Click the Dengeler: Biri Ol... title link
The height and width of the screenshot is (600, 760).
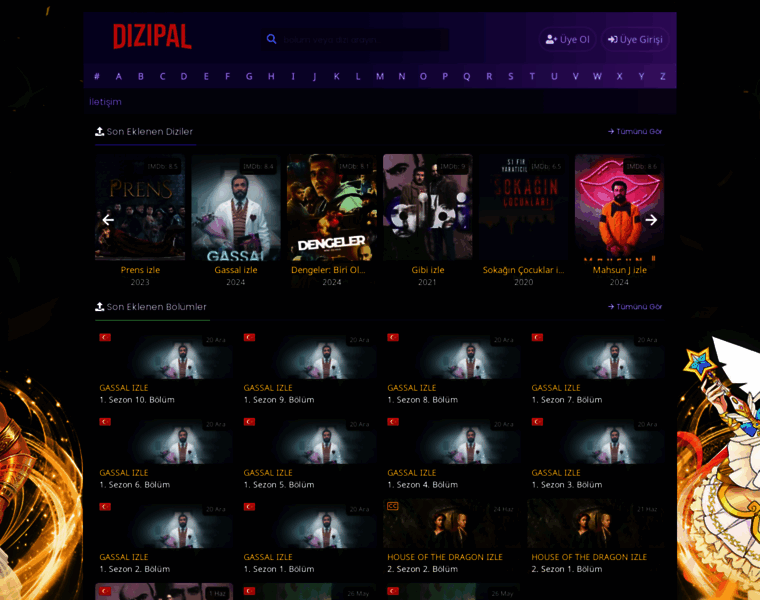point(328,270)
